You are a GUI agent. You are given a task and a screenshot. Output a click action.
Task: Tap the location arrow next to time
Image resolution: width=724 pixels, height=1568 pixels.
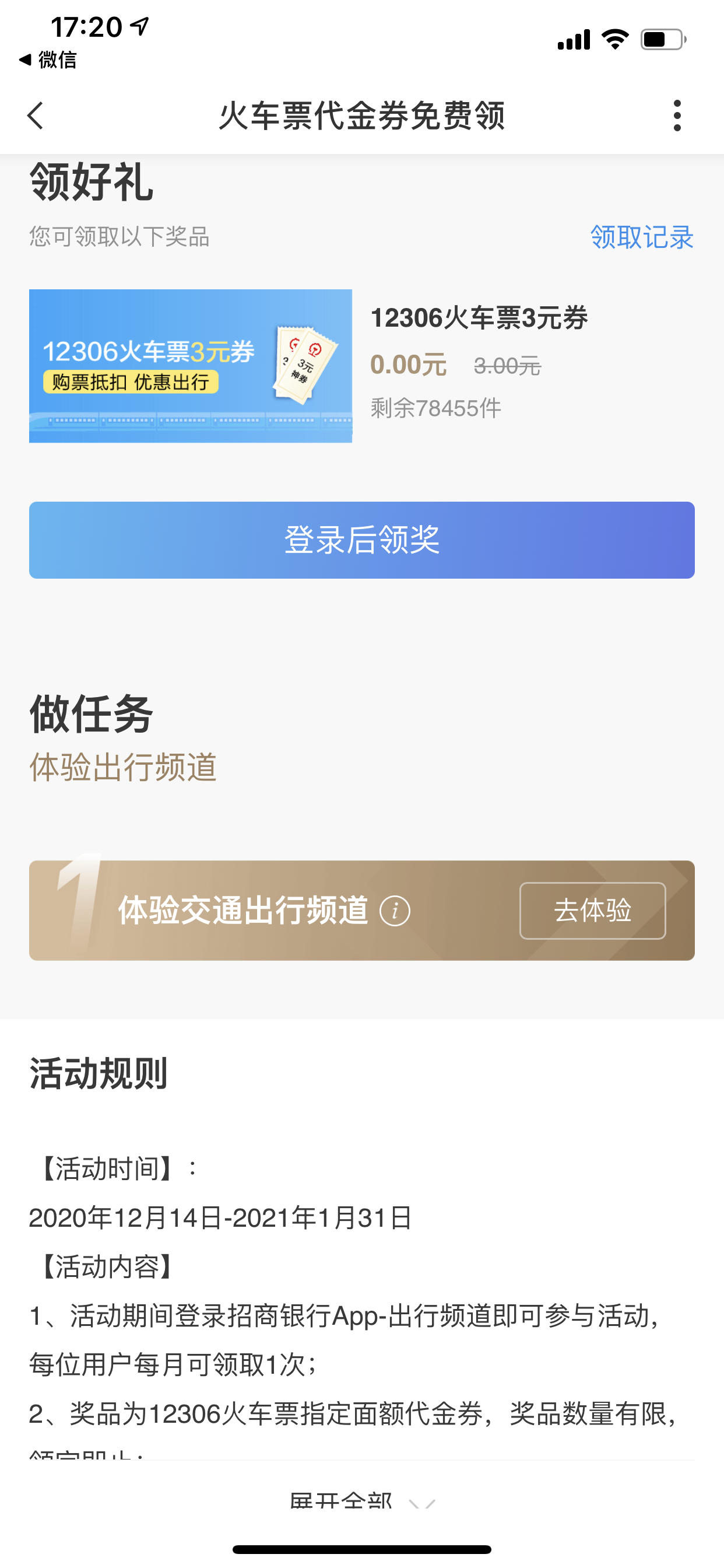pos(140,26)
